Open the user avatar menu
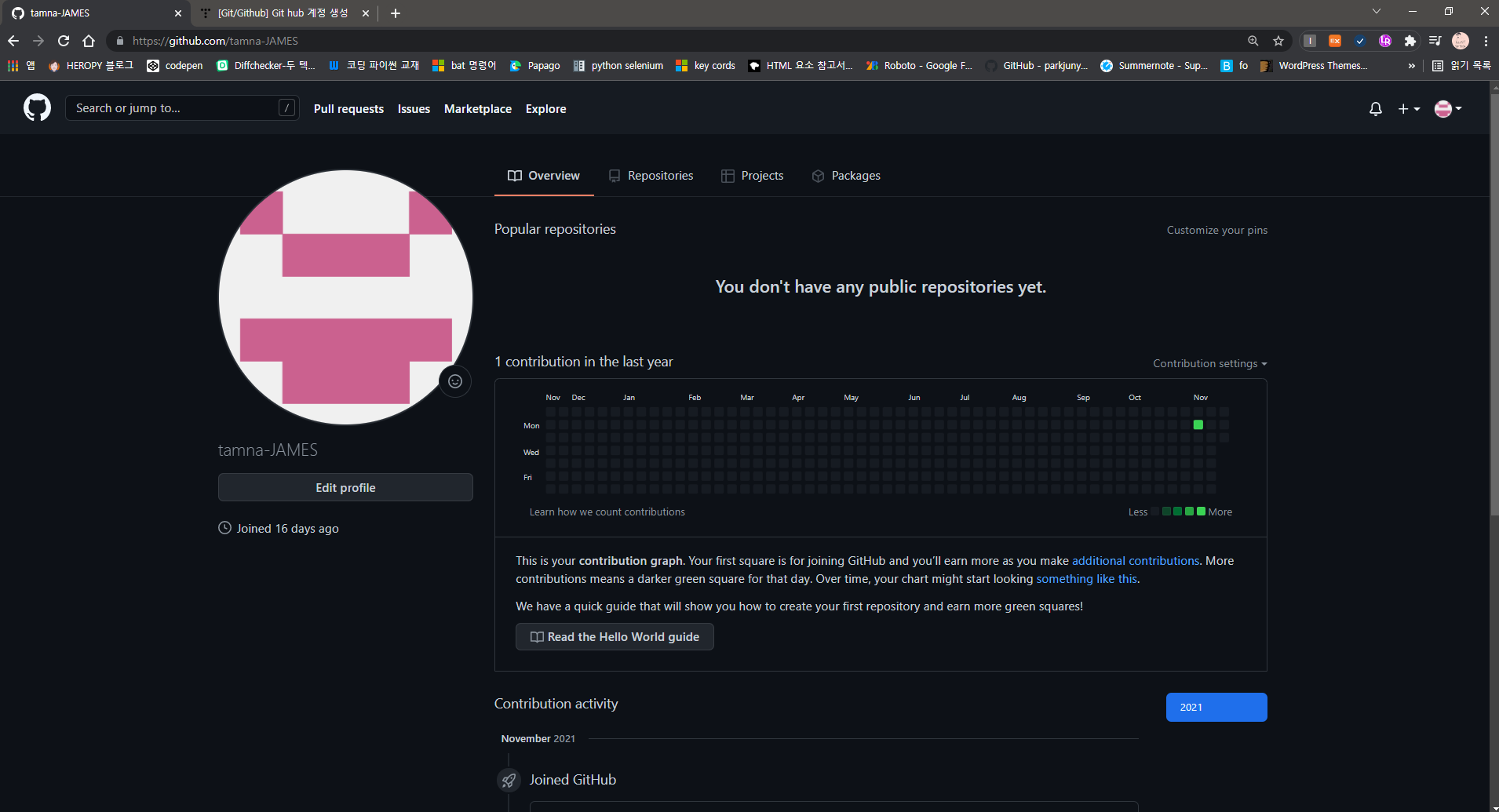The height and width of the screenshot is (812, 1499). (1448, 109)
